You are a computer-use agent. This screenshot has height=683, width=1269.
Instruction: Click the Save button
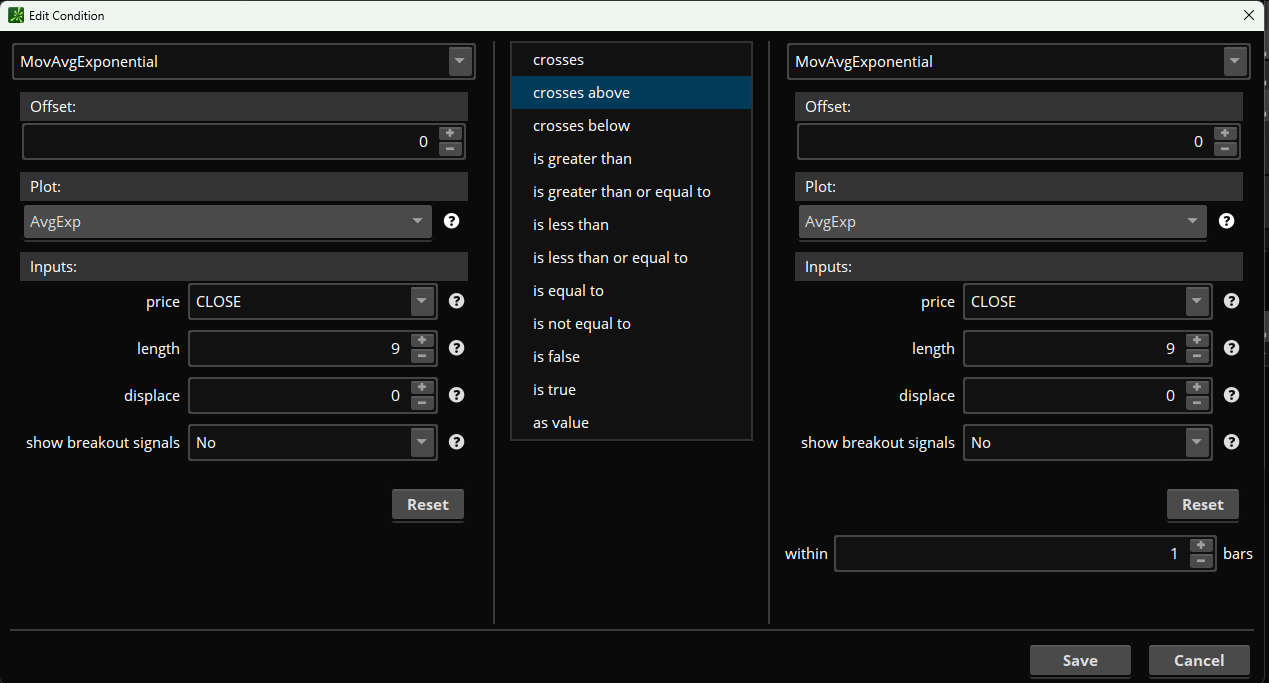coord(1080,660)
